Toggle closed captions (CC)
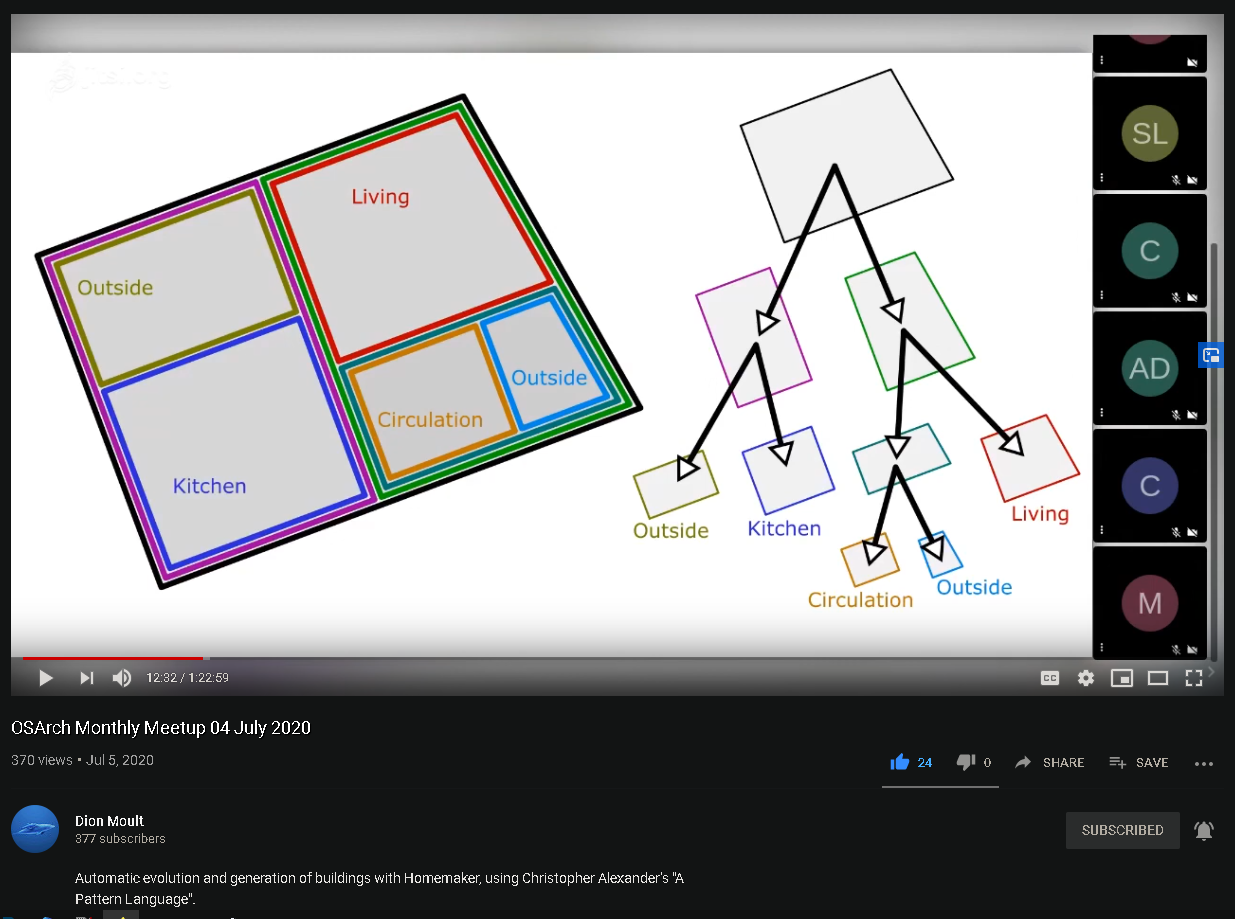This screenshot has height=919, width=1235. (1050, 678)
